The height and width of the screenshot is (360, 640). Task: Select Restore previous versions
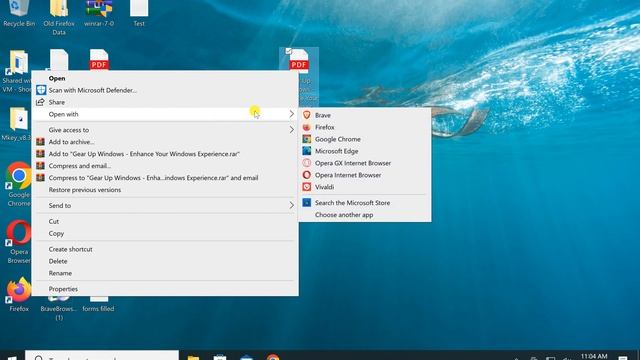pos(165,190)
